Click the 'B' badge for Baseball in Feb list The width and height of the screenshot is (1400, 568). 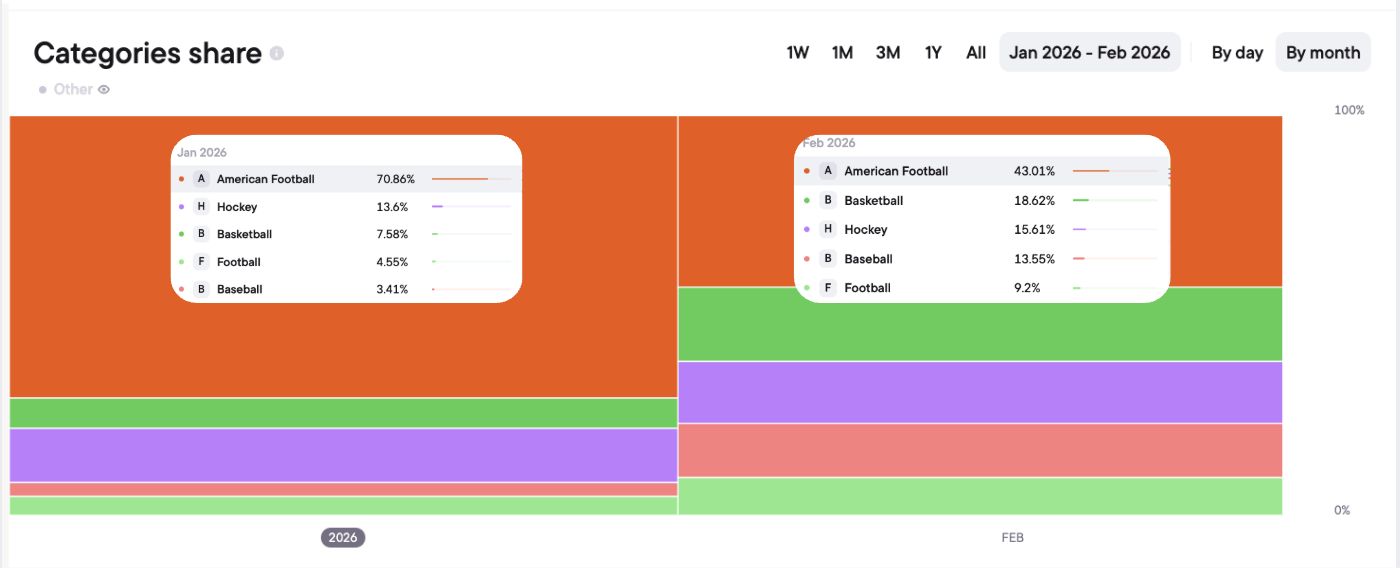tap(827, 259)
